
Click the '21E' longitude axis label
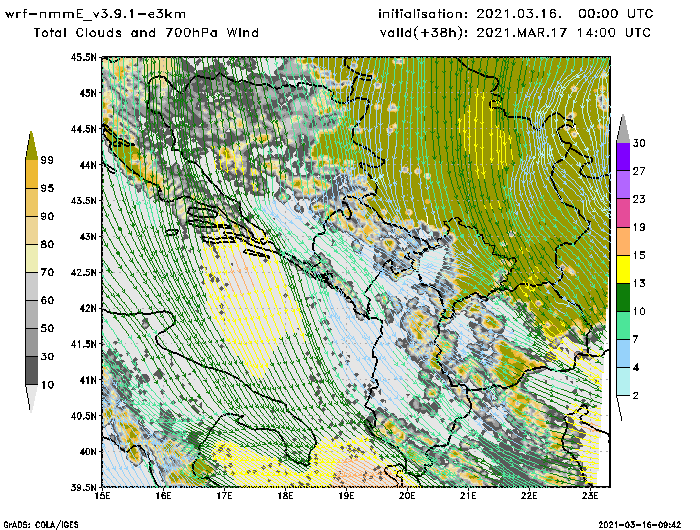pyautogui.click(x=468, y=496)
